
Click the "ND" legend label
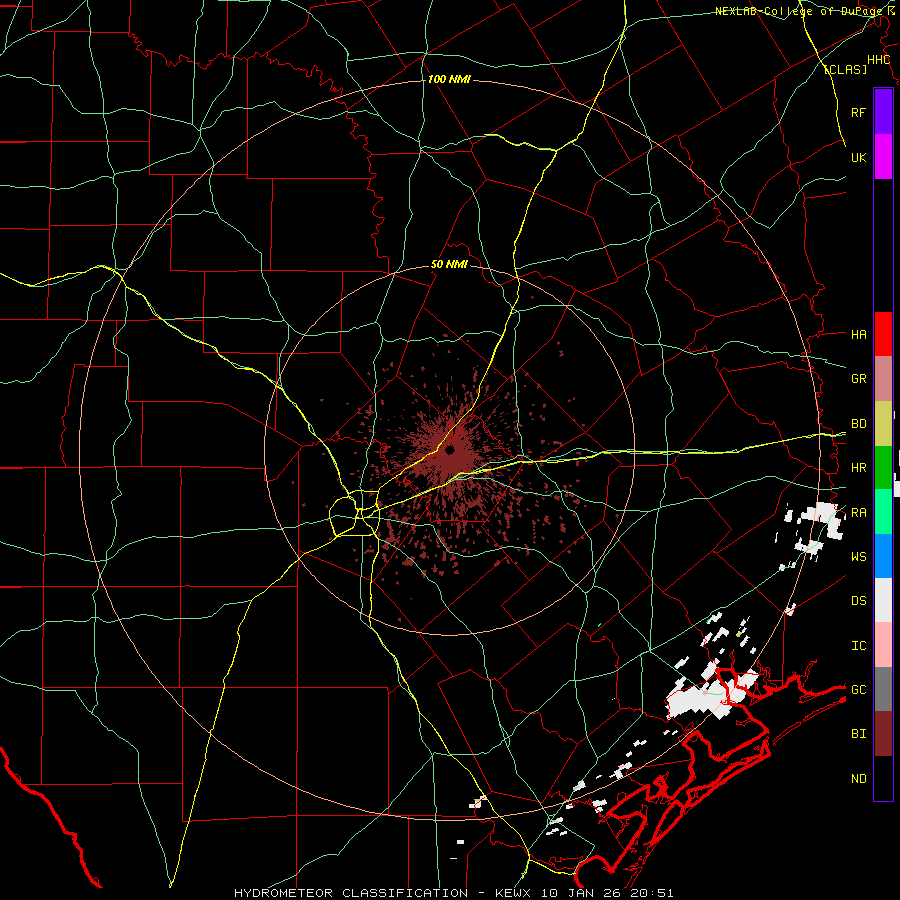[x=858, y=778]
